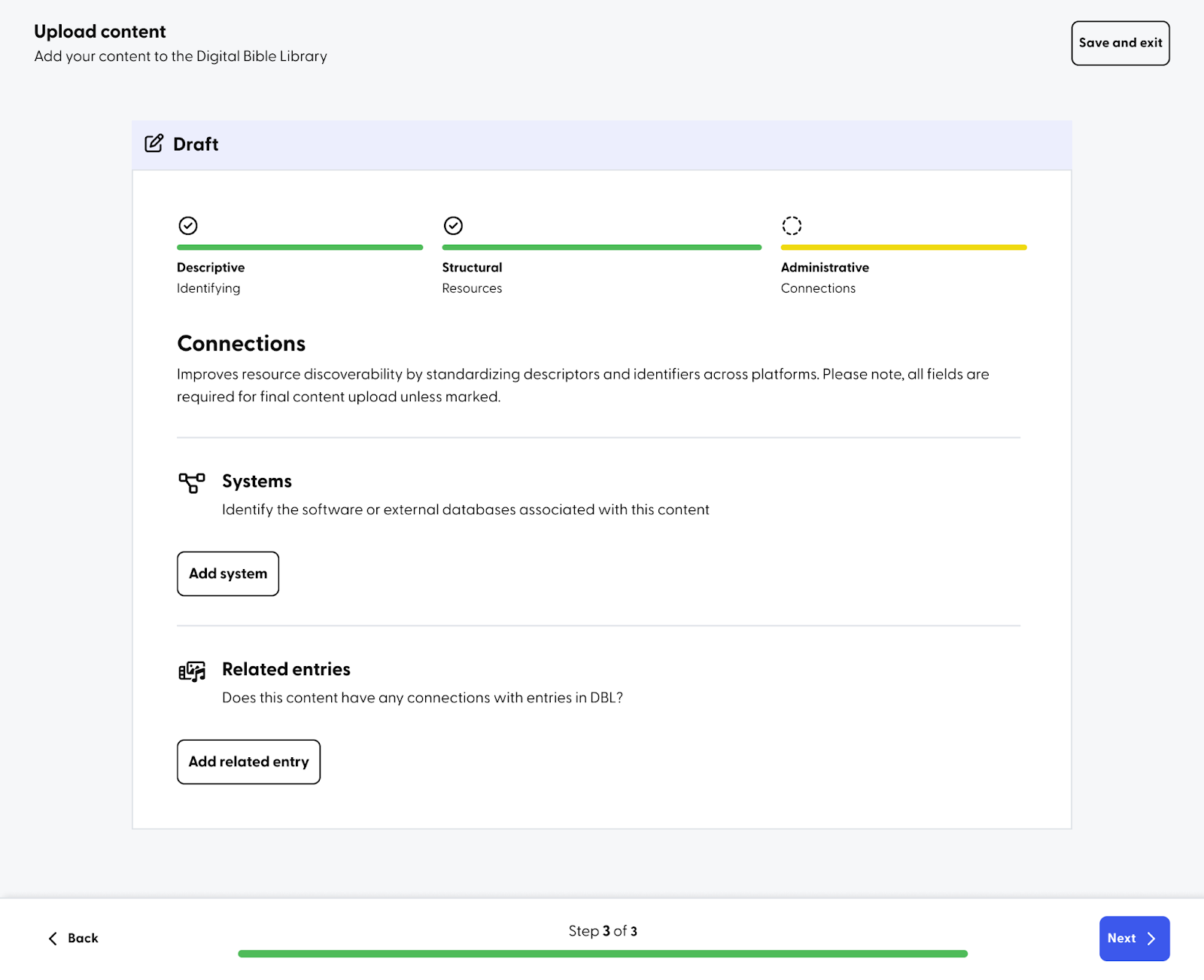Click the bottom Step 3 progress bar

pyautogui.click(x=603, y=954)
